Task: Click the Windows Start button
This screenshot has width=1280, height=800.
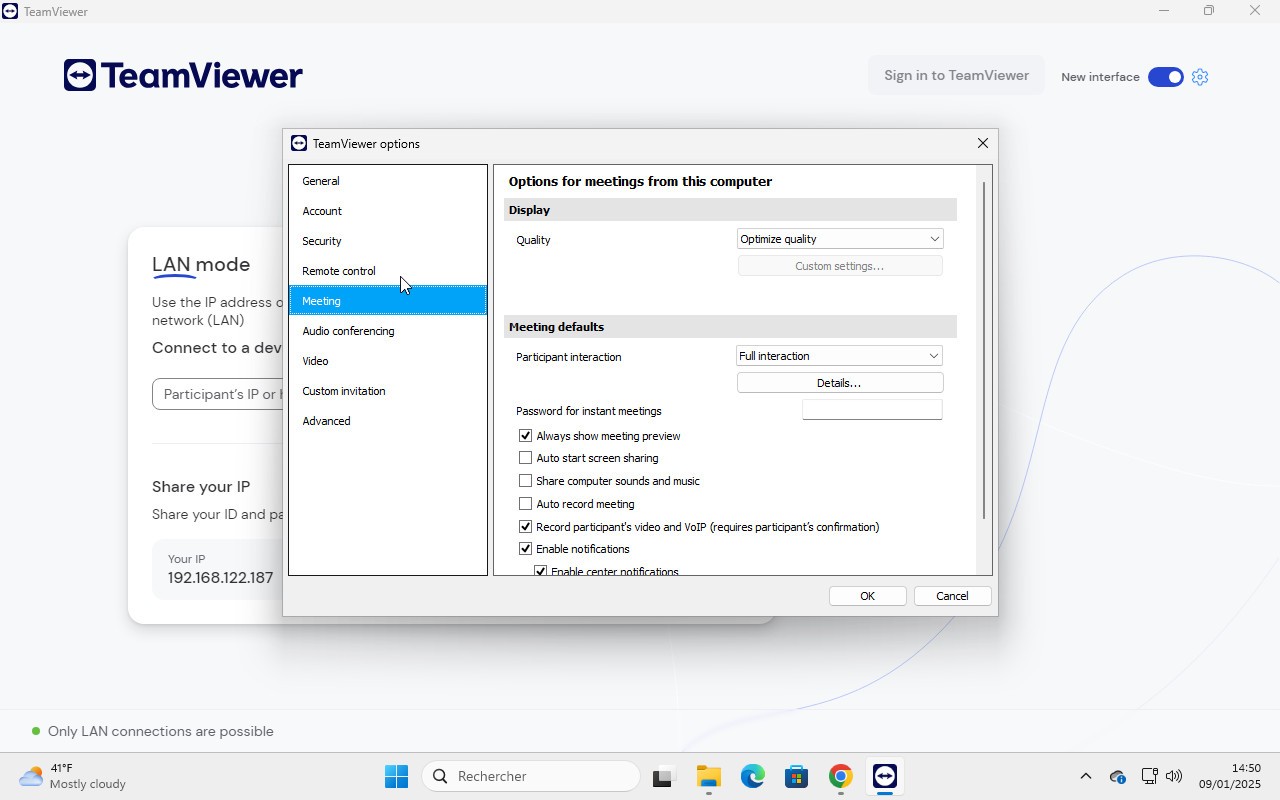Action: (x=396, y=776)
